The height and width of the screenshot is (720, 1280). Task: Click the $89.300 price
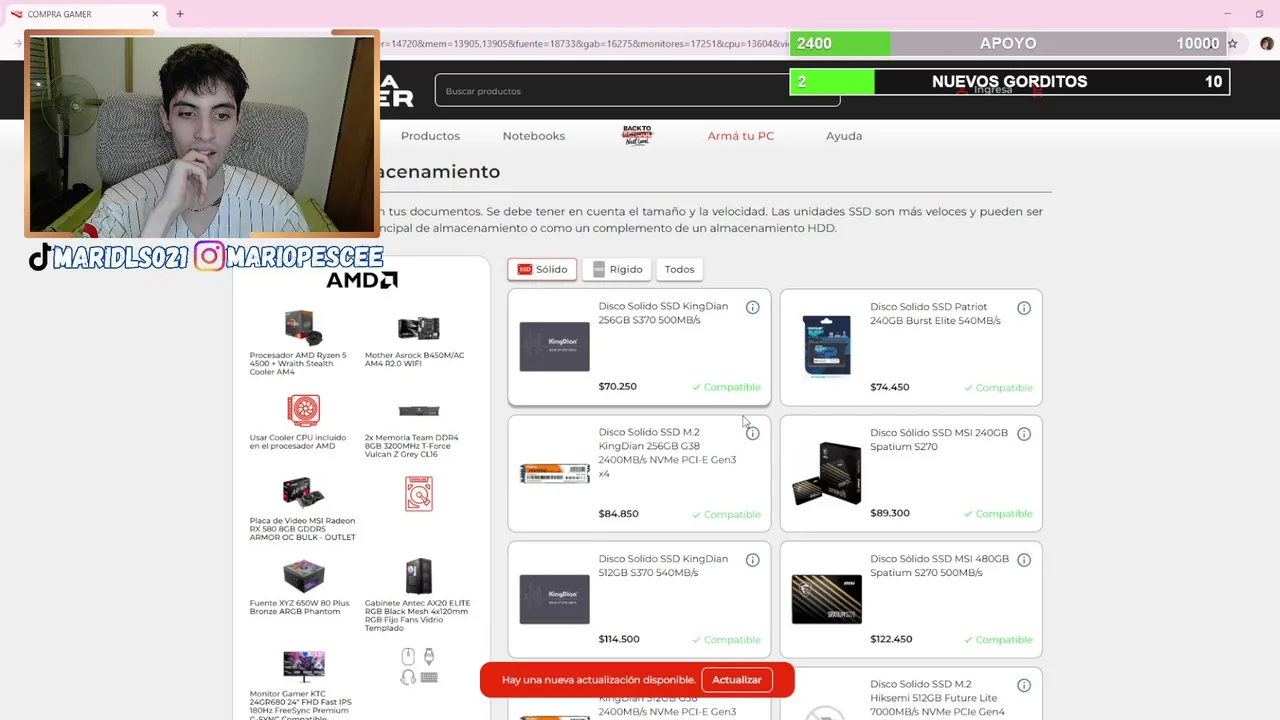[x=889, y=513]
